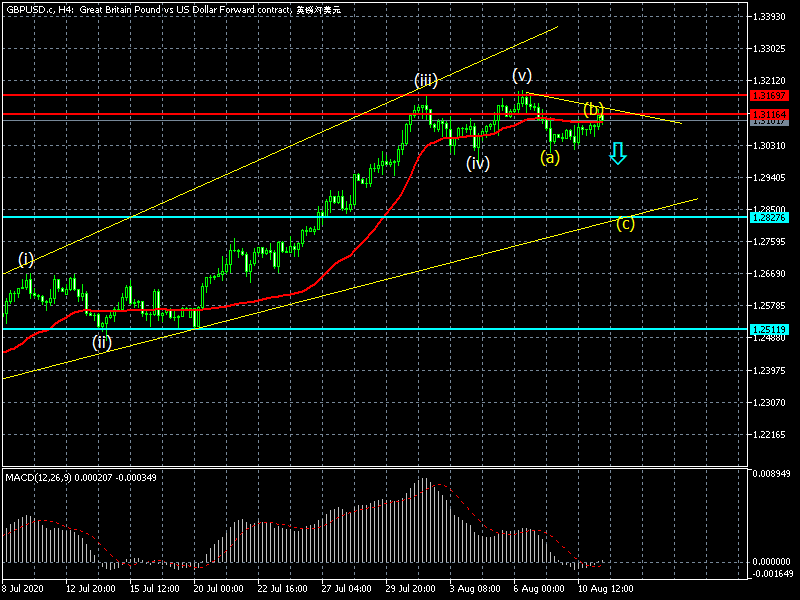Click the 1.30310 price axis value
Screen dimensions: 800x600
769,146
